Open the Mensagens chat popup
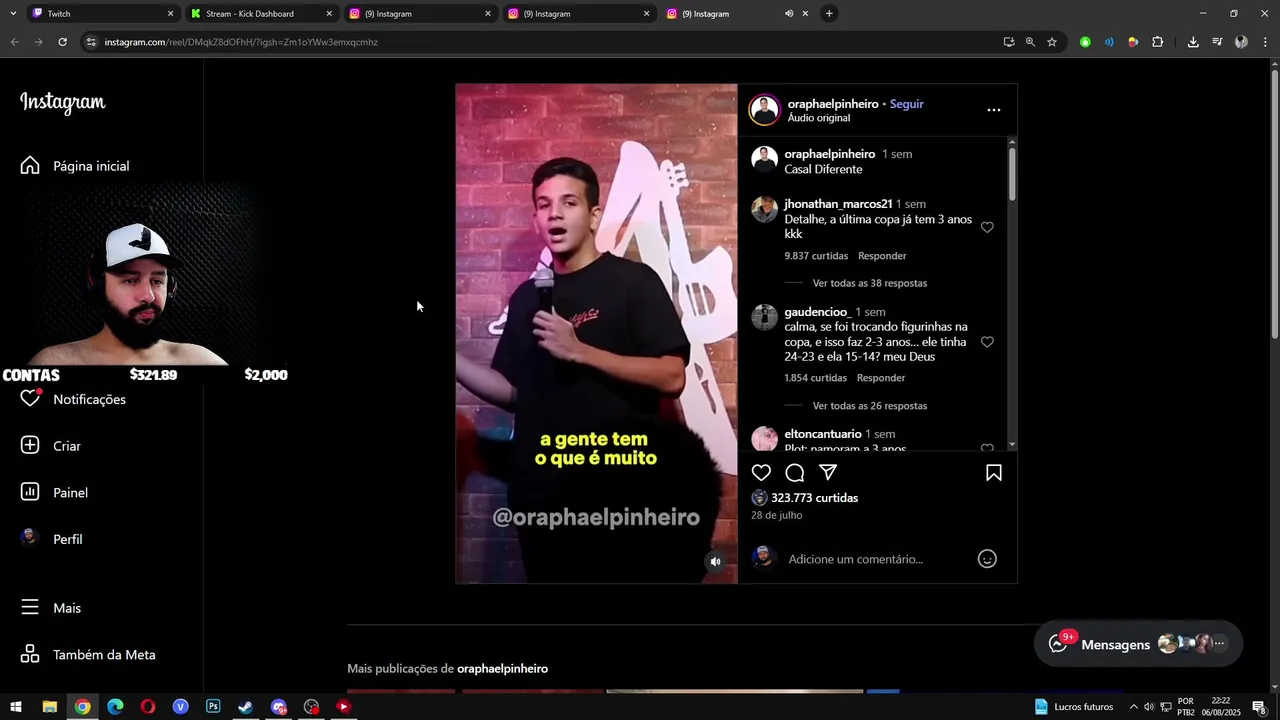Viewport: 1280px width, 720px height. pyautogui.click(x=1138, y=644)
